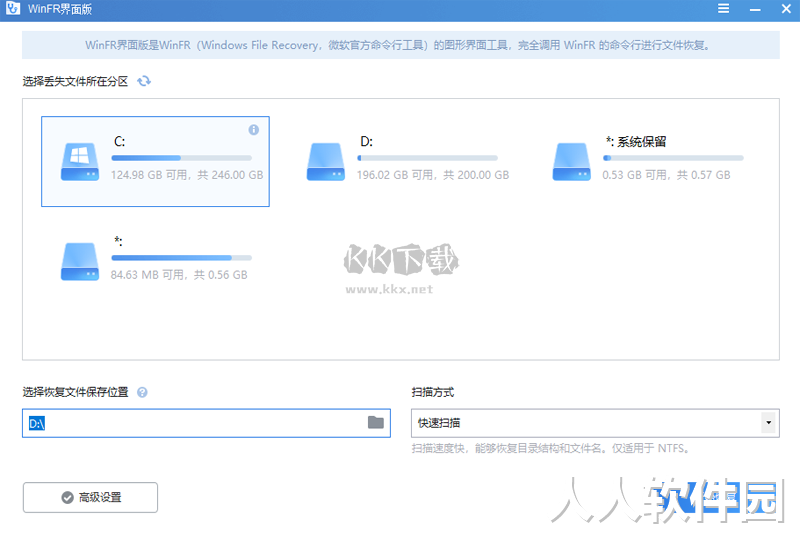This screenshot has height=533, width=800.
Task: Select the C: drive icon
Action: pos(80,161)
